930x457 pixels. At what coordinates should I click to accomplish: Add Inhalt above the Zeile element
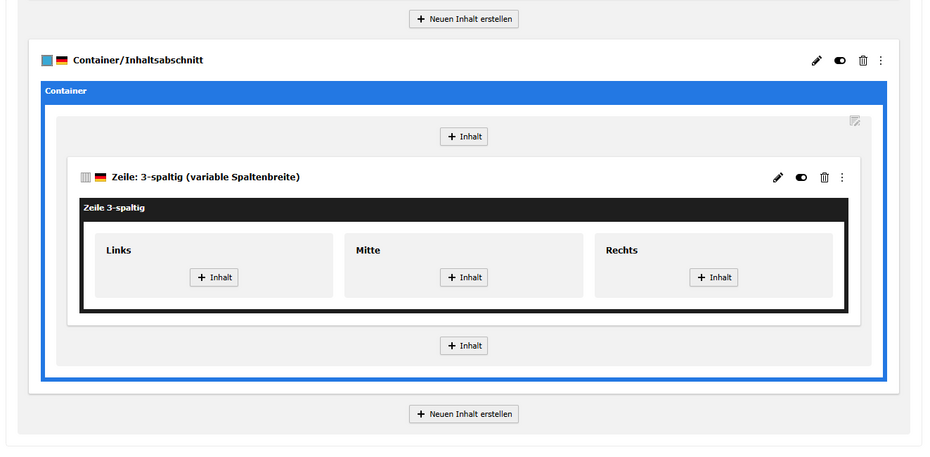pyautogui.click(x=464, y=137)
